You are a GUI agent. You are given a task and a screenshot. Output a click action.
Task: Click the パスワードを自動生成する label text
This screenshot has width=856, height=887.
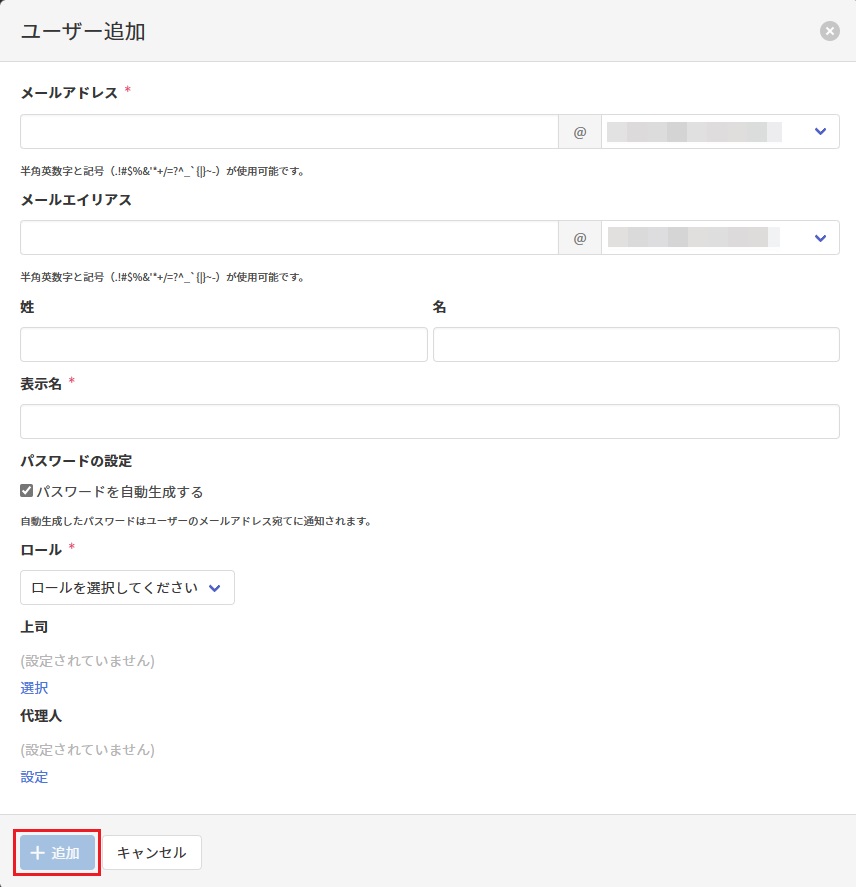coord(120,492)
